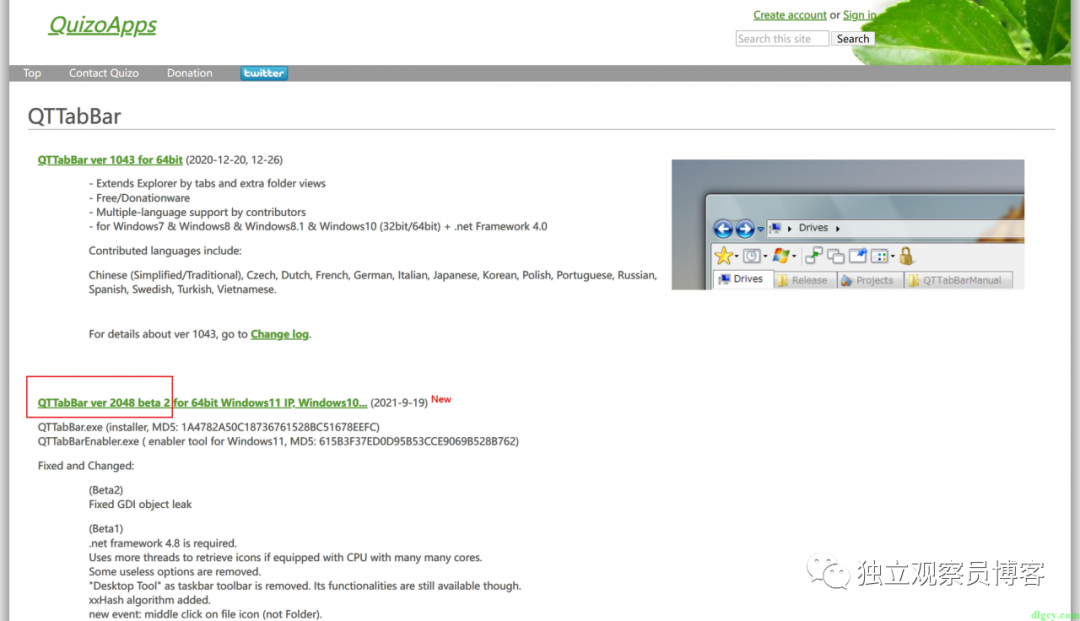Click the Create account link
Screen dimensions: 1080x621
click(x=789, y=15)
